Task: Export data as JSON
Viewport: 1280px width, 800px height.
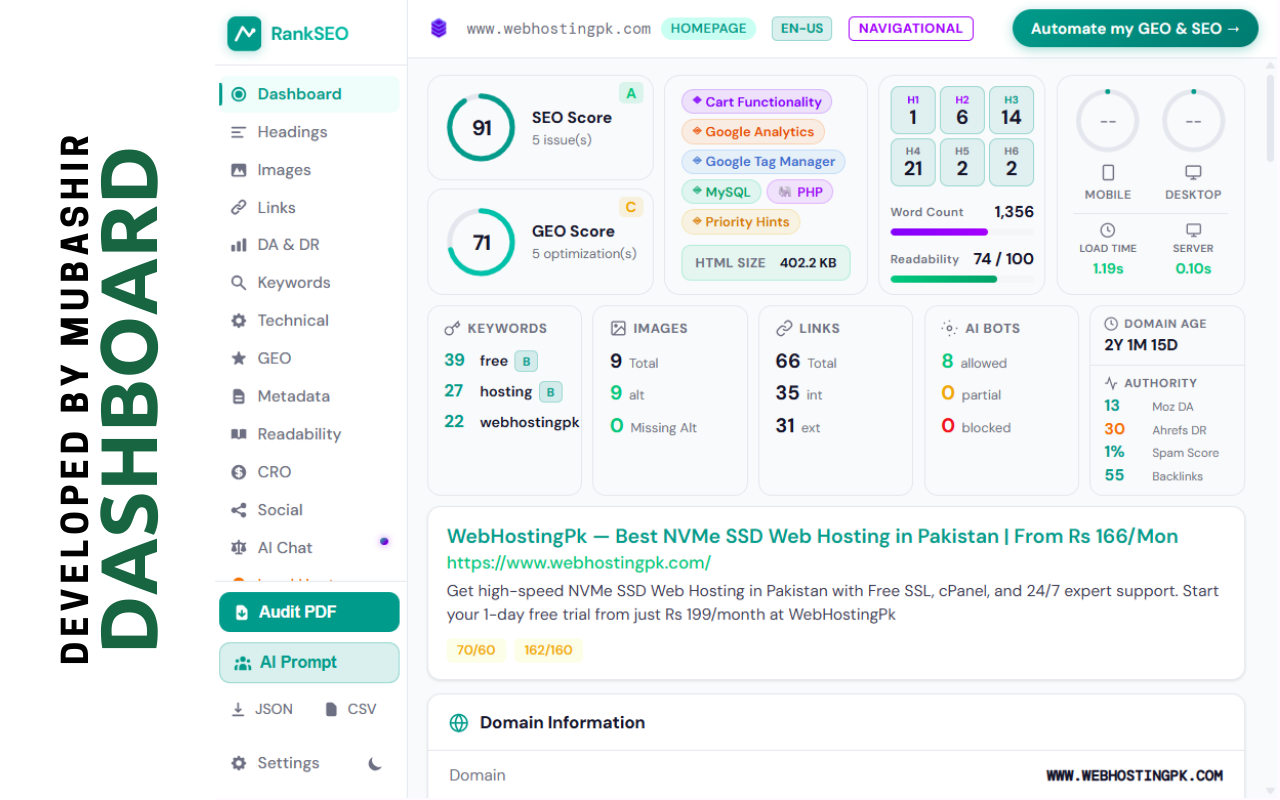Action: (x=262, y=709)
